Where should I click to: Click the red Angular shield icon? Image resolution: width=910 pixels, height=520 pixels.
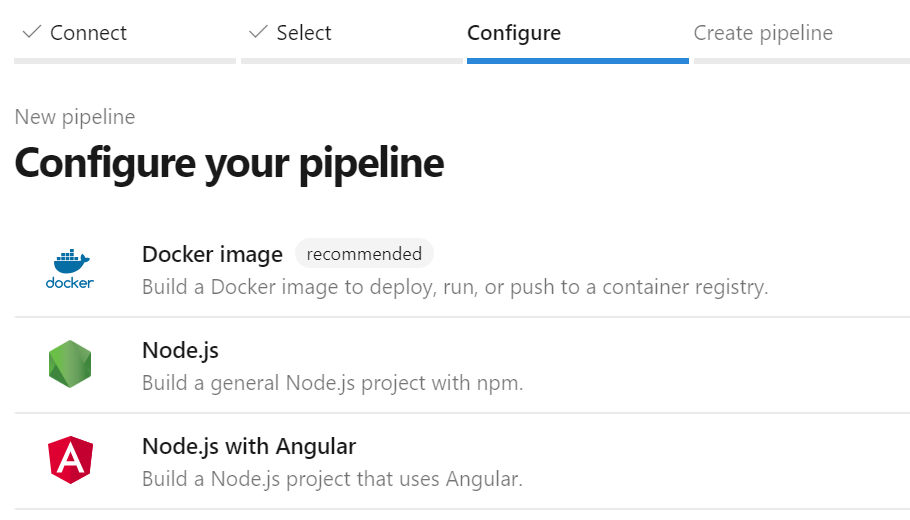69,461
